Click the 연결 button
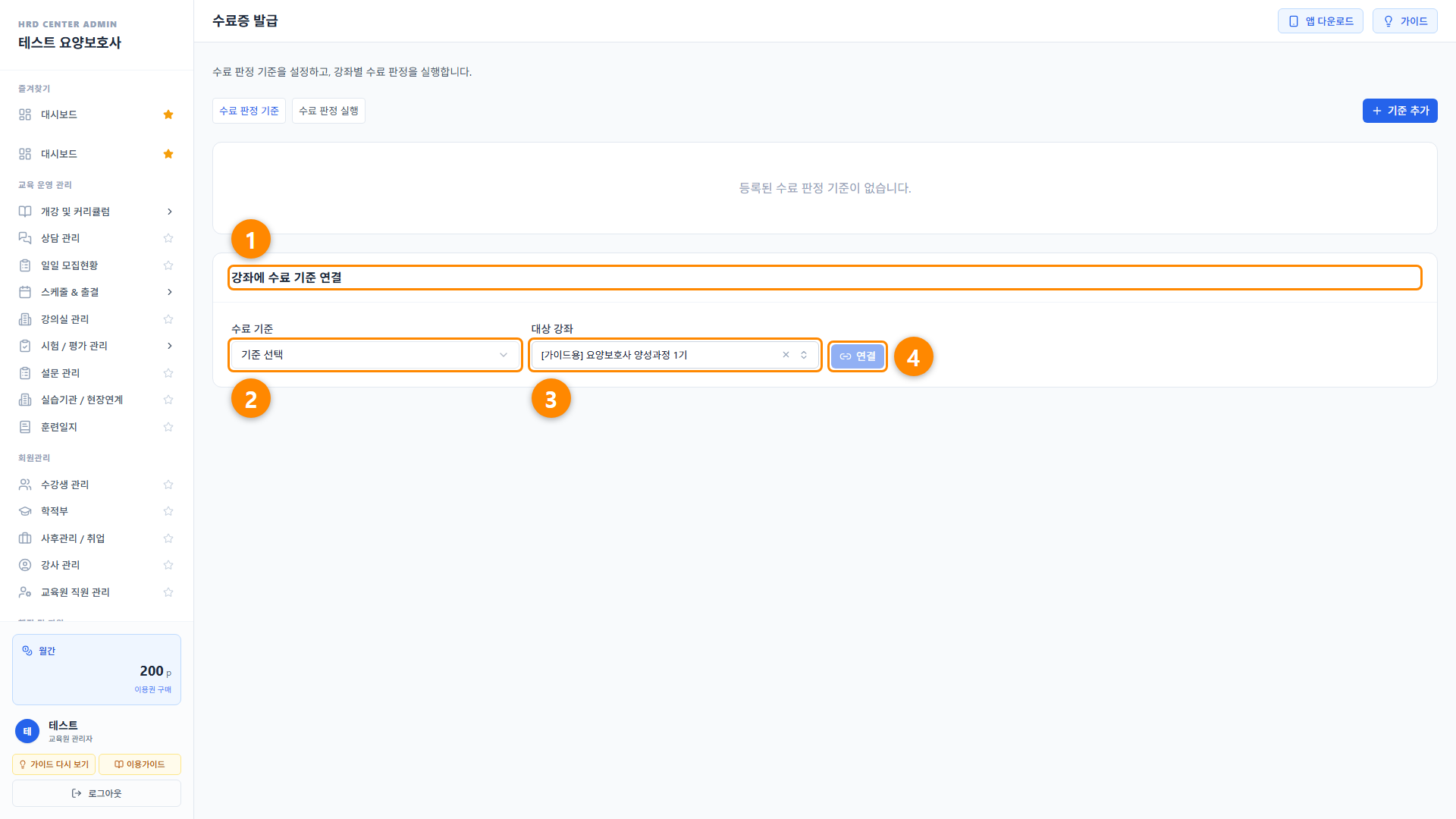The image size is (1456, 819). click(x=858, y=356)
